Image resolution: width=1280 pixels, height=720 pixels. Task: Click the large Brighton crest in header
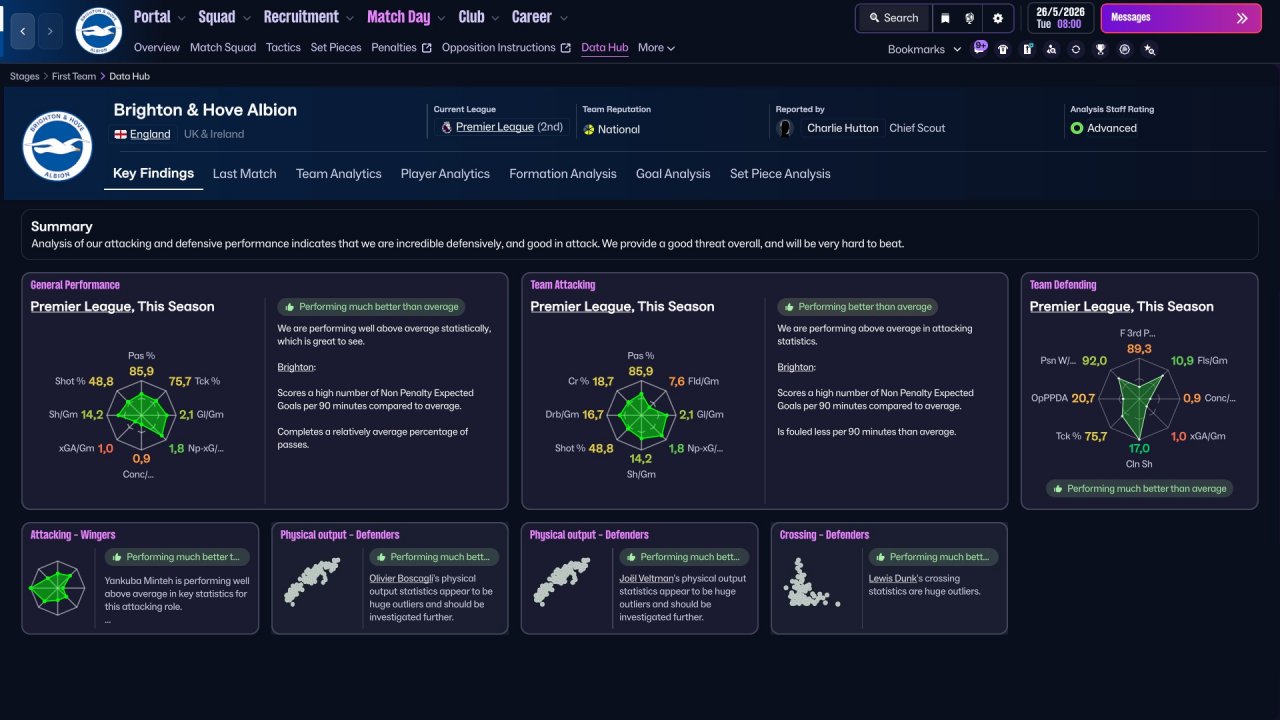point(57,145)
